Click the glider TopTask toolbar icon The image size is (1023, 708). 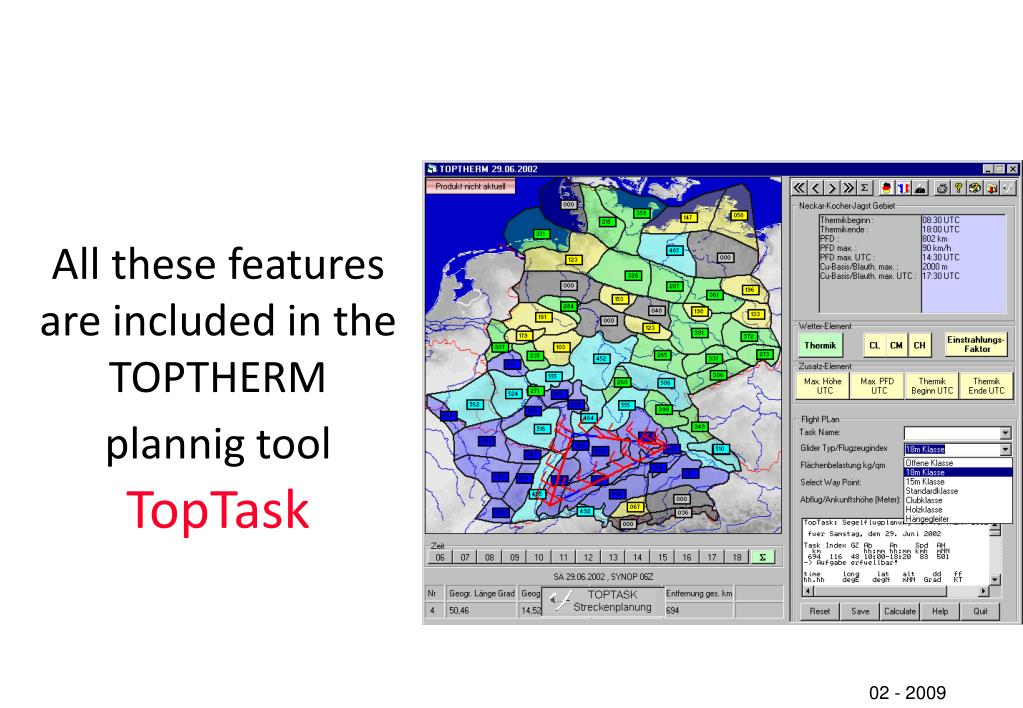coord(1008,188)
